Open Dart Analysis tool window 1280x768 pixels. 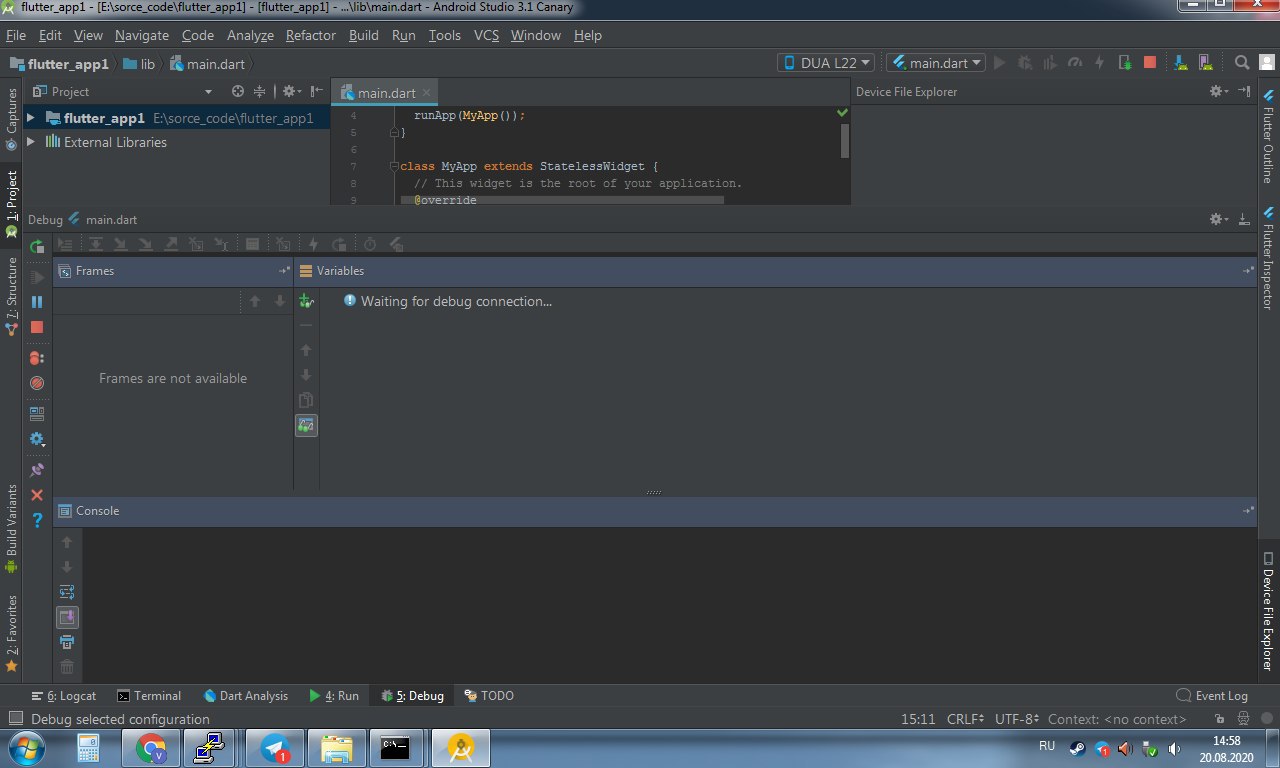point(246,696)
